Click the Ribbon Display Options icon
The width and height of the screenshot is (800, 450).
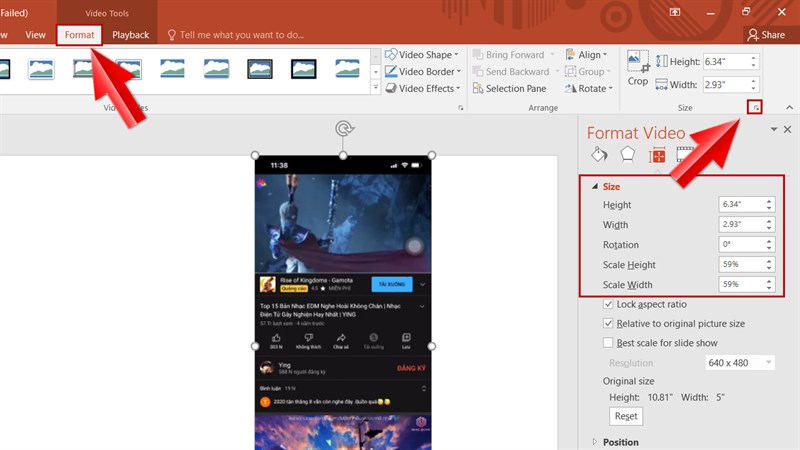coord(675,12)
